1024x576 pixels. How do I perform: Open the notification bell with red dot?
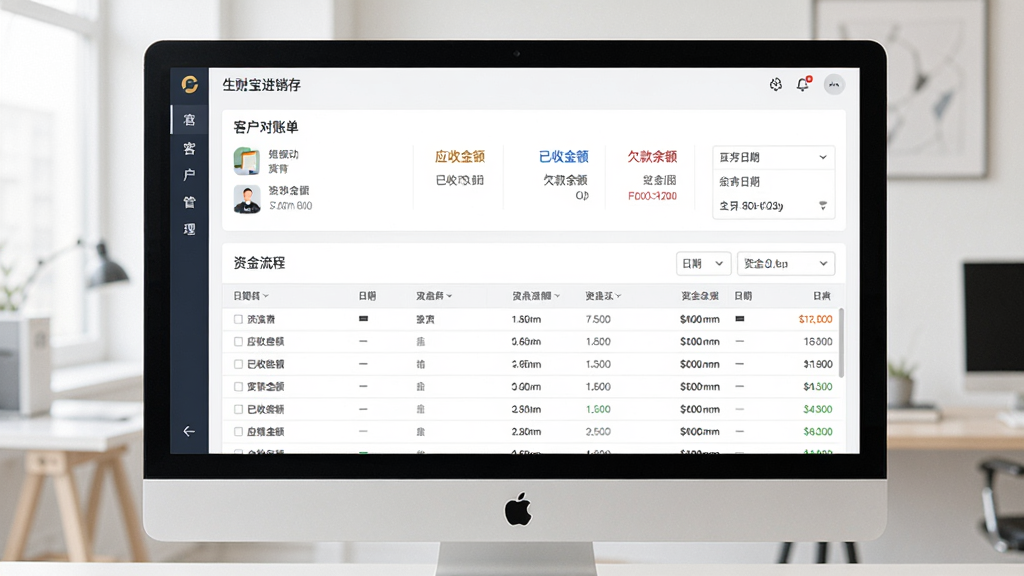point(803,84)
